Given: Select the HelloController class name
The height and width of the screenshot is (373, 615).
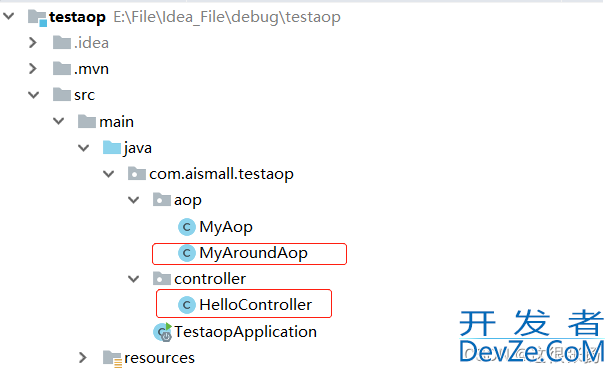Looking at the screenshot, I should [256, 305].
